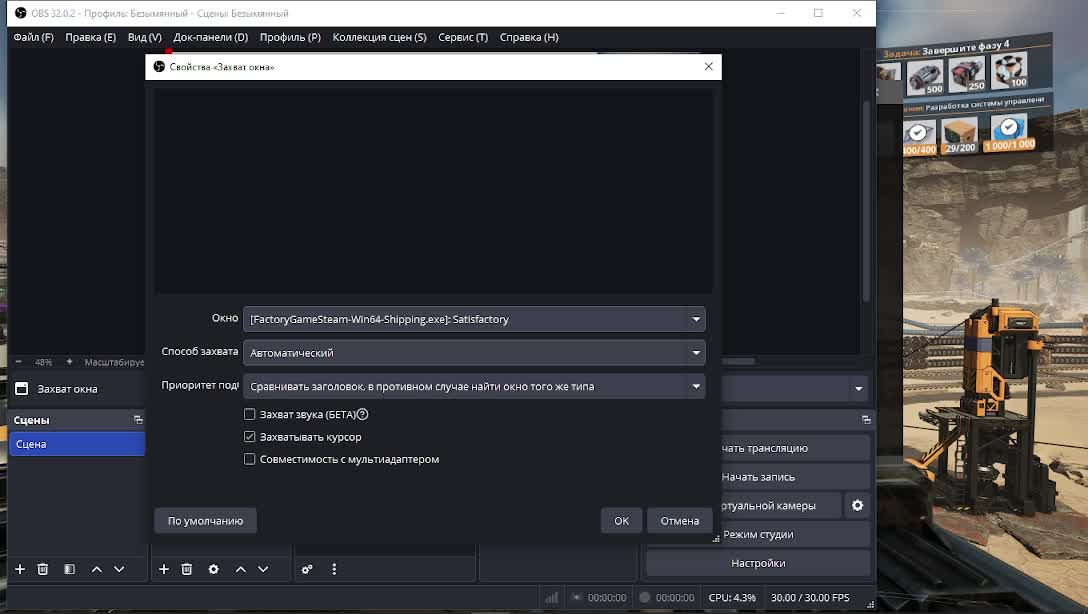
Task: Open the Правка (E) menu
Action: (90, 37)
